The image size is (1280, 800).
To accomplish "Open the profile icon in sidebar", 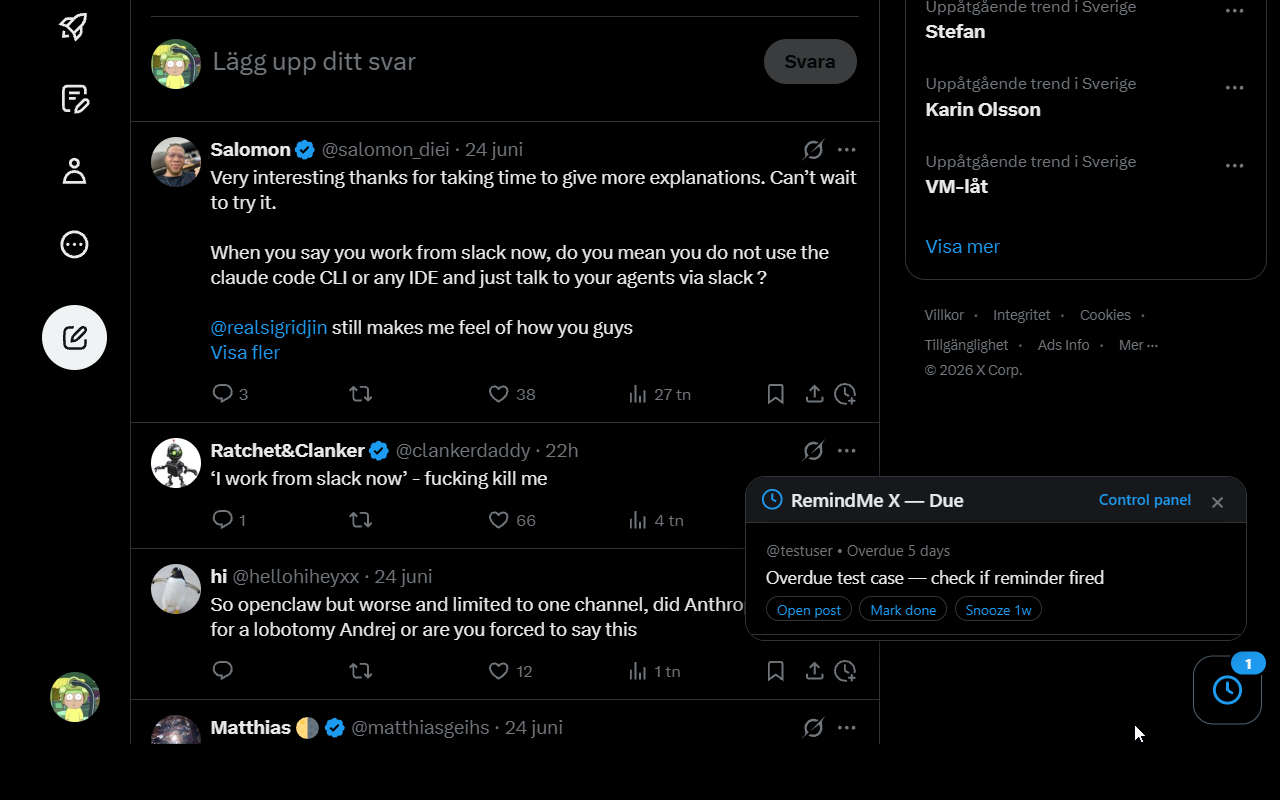I will coord(74,171).
